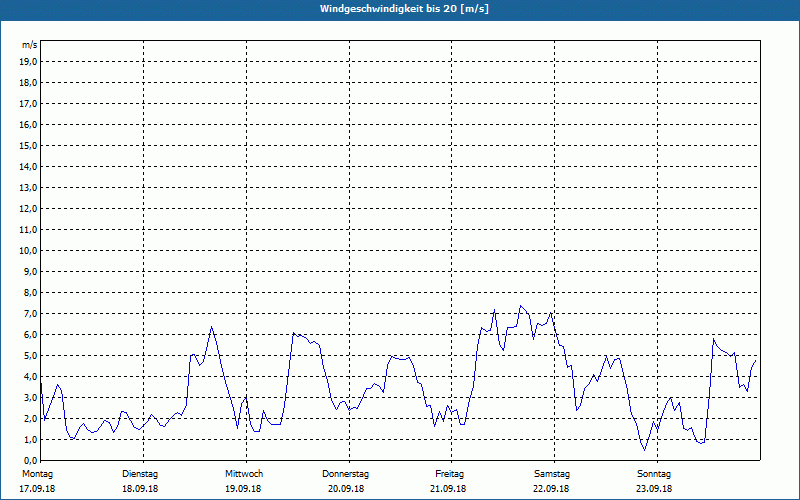Click the 2,0 axis value
Viewport: 800px width, 500px height.
(30, 418)
